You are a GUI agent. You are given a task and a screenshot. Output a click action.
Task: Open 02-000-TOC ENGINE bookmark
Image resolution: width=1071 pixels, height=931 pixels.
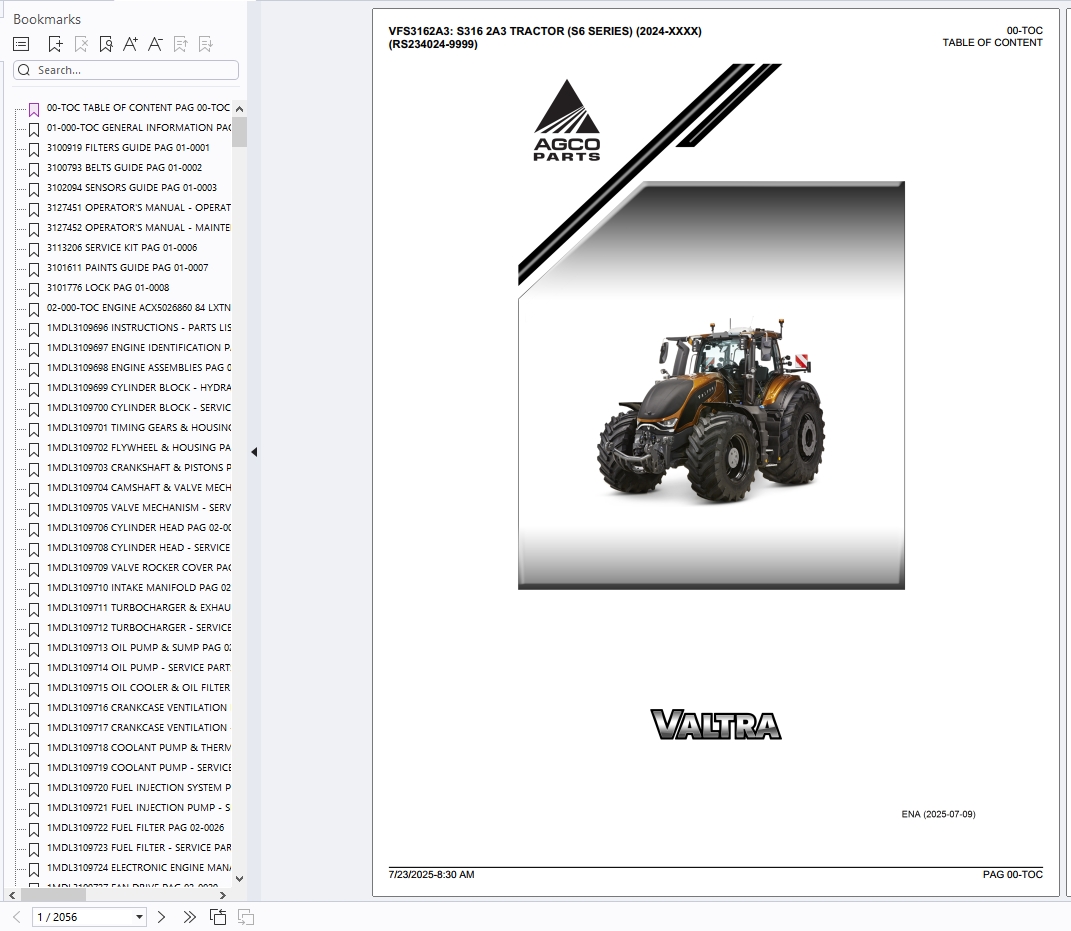click(139, 308)
